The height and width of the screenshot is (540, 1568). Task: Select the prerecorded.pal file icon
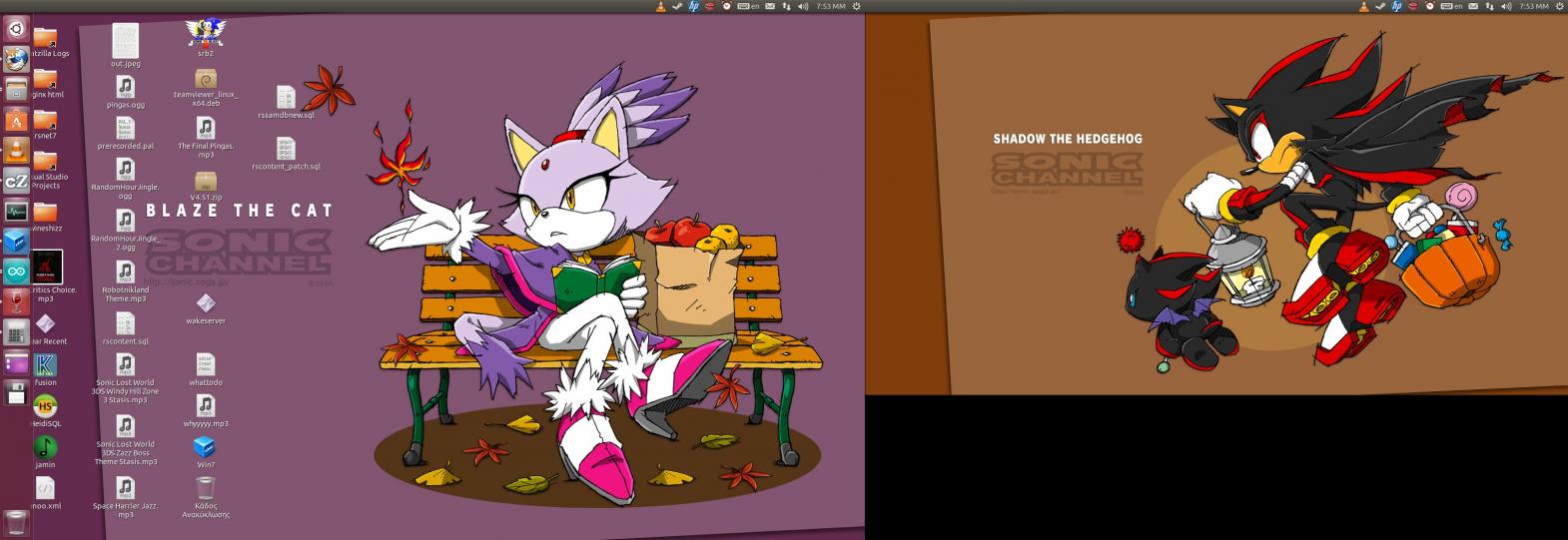tap(125, 133)
